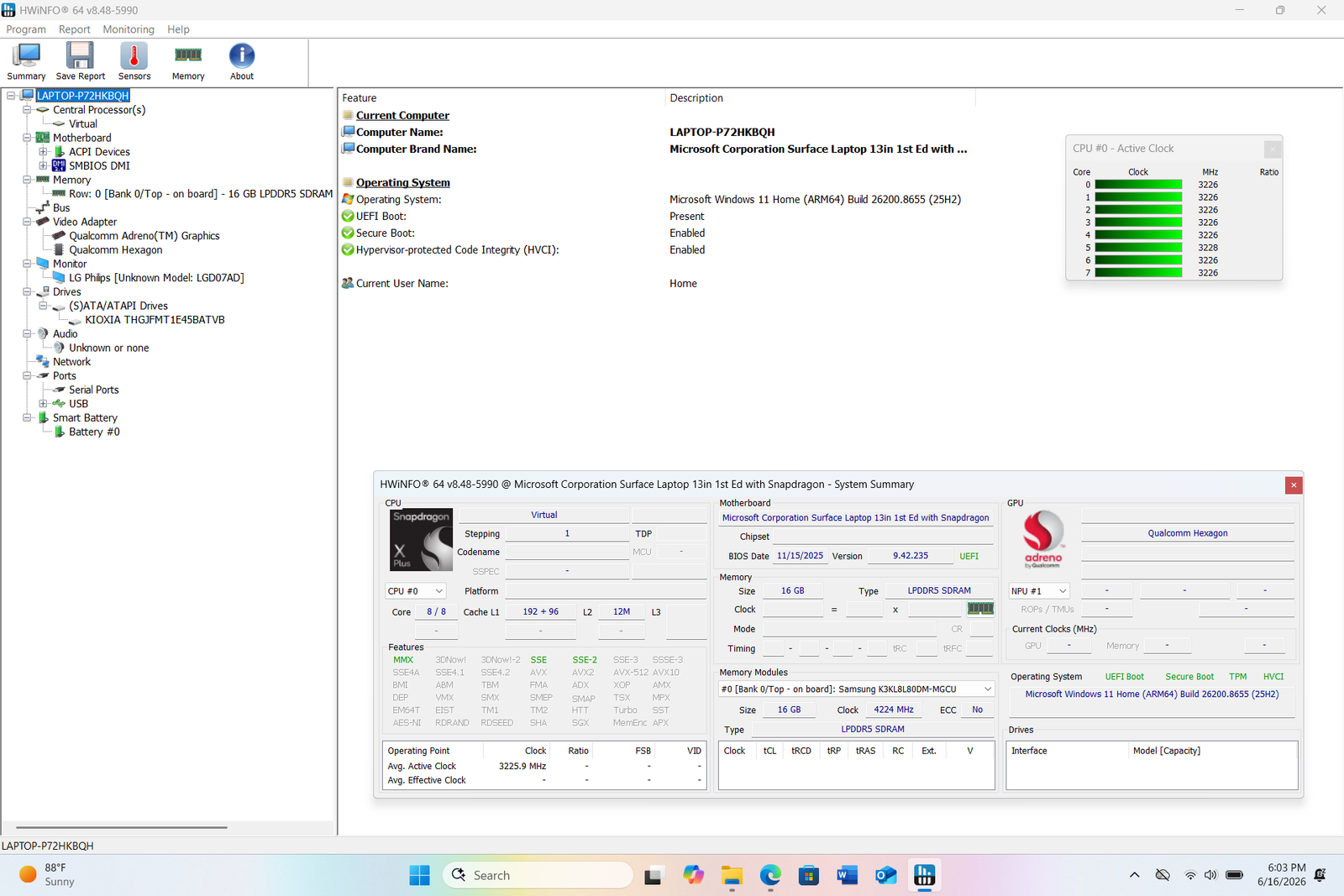Image resolution: width=1344 pixels, height=896 pixels.
Task: Open the clock and date in the taskbar
Action: (x=1281, y=875)
